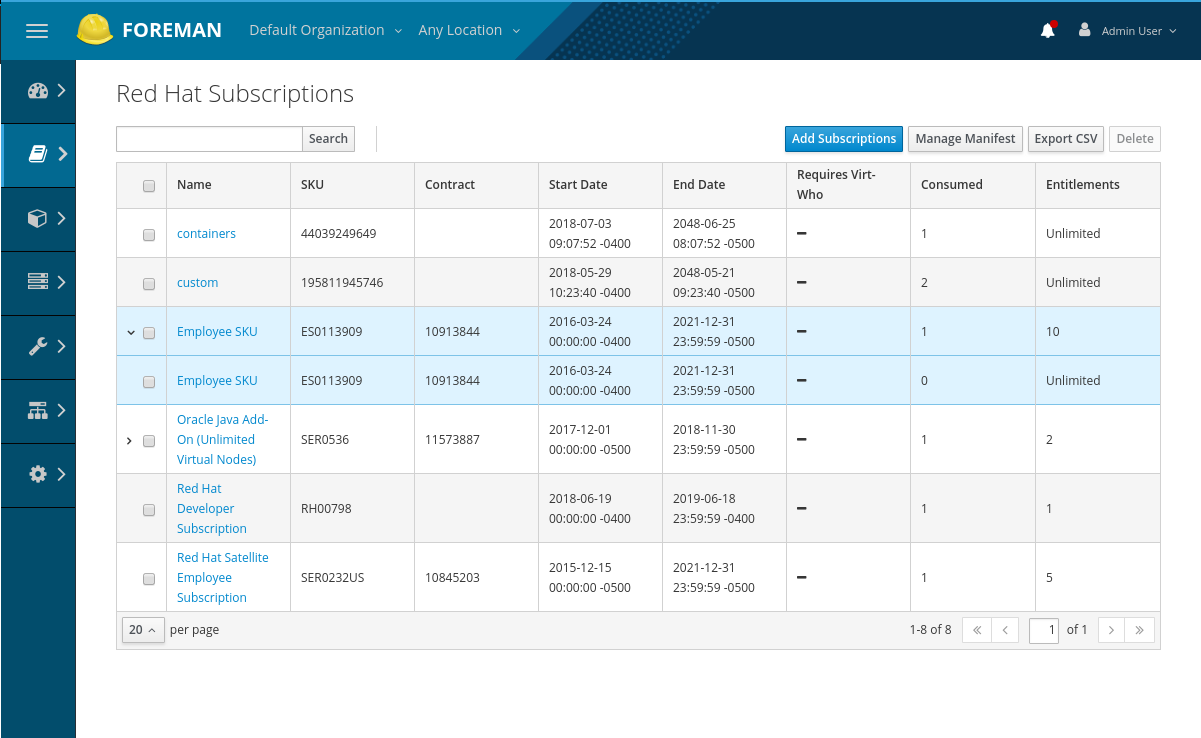
Task: Click the Delete button
Action: click(x=1135, y=139)
